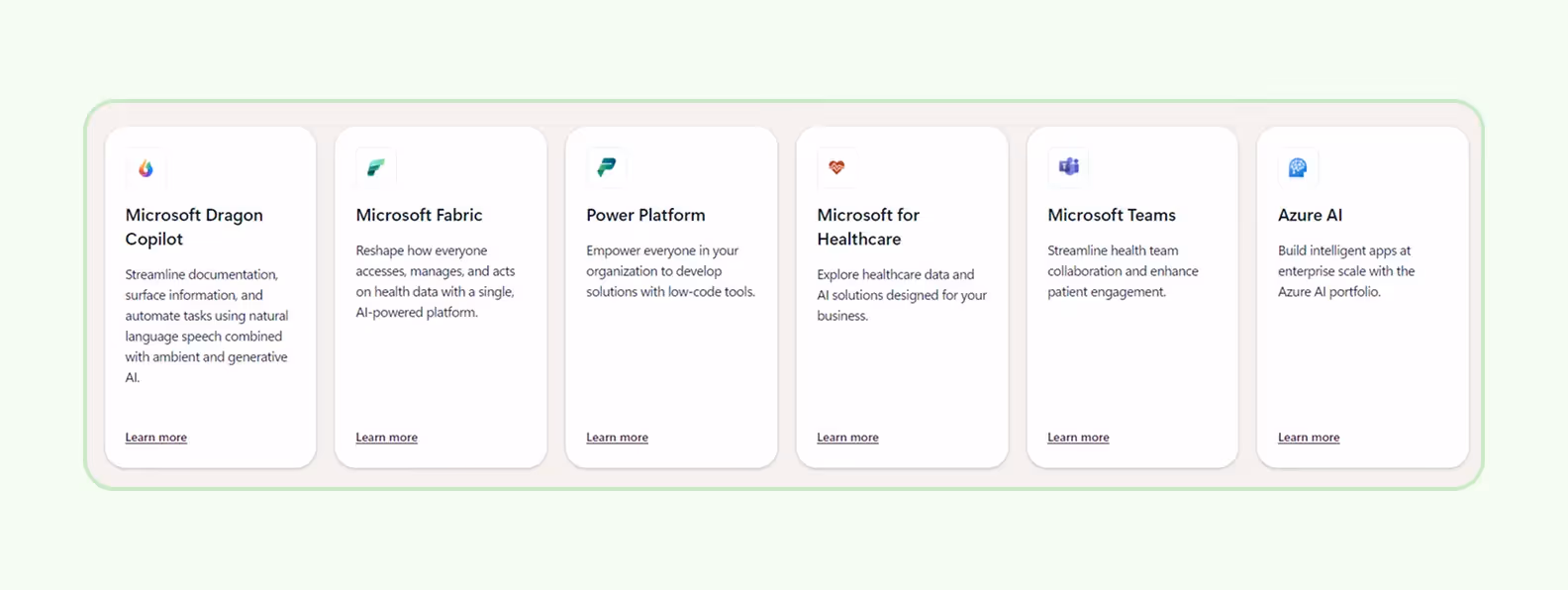This screenshot has height=590, width=1568.
Task: Click Learn more on the Microsoft Teams card
Action: coord(1078,437)
